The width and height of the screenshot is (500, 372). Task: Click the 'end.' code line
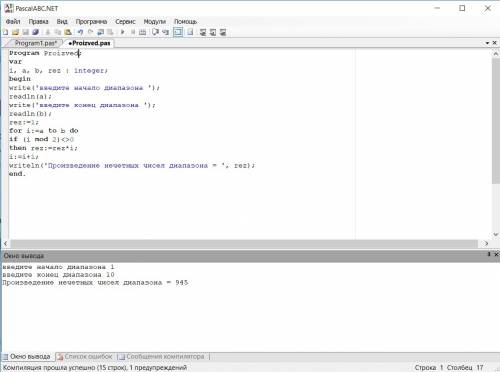[x=17, y=174]
